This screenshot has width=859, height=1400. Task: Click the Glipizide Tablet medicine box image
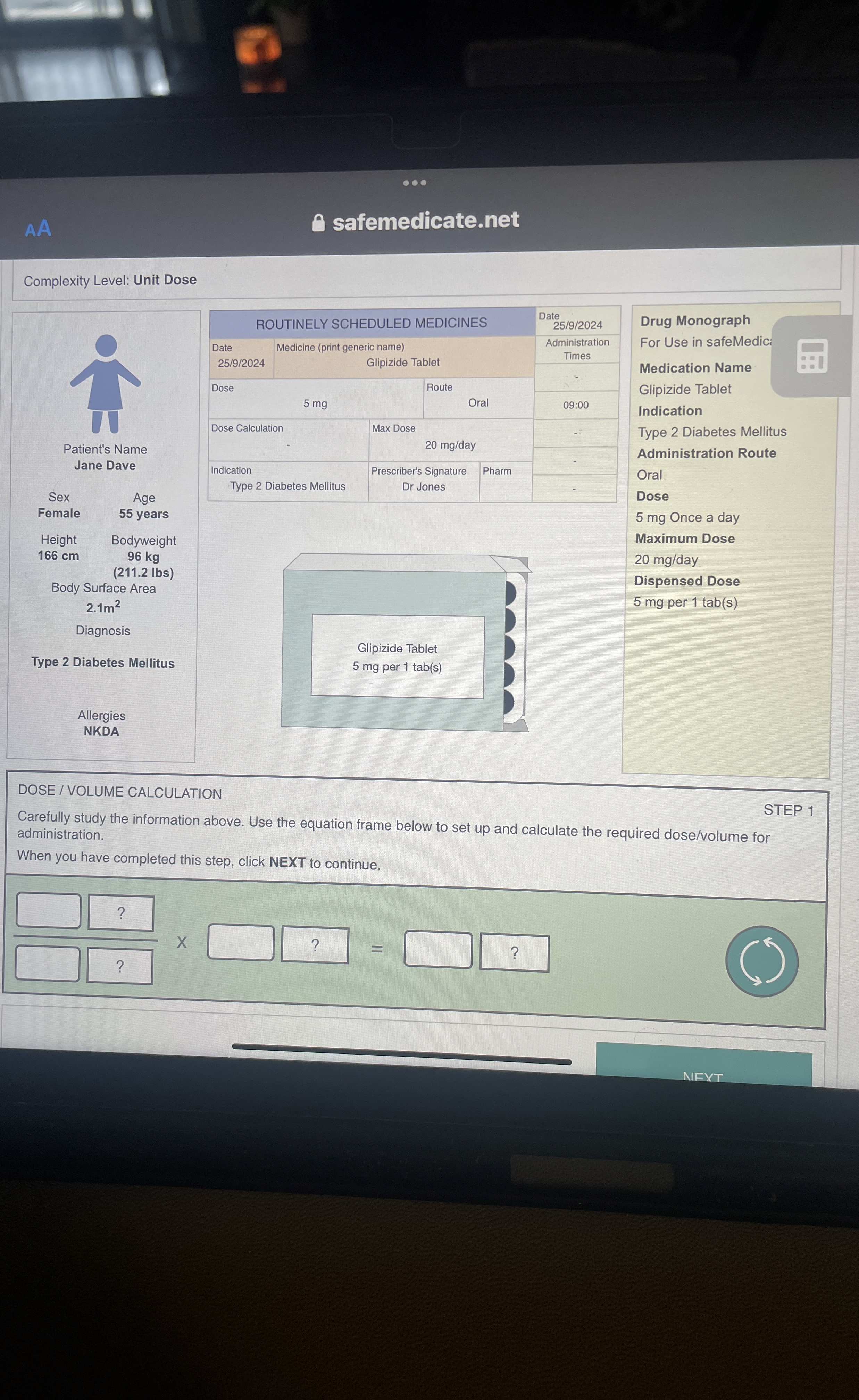click(405, 643)
